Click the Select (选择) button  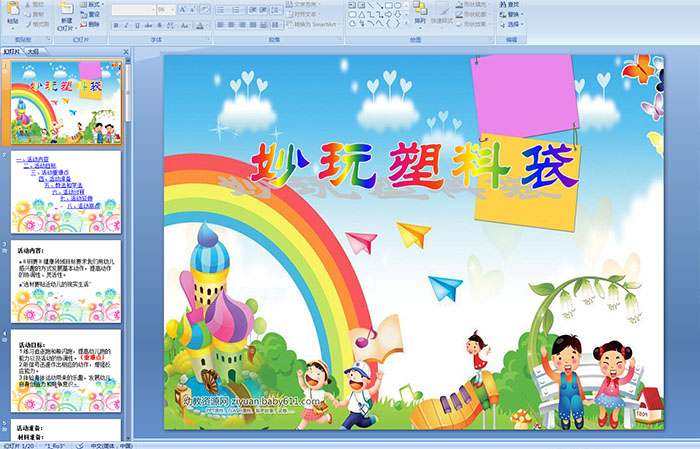click(x=511, y=24)
